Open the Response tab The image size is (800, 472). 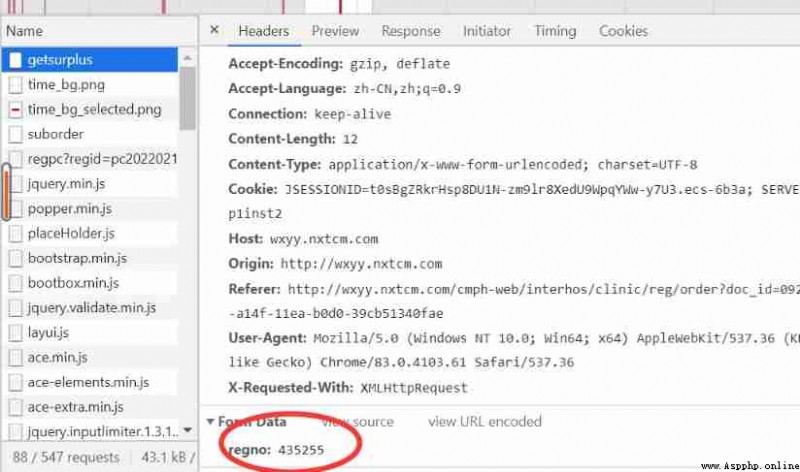coord(411,31)
